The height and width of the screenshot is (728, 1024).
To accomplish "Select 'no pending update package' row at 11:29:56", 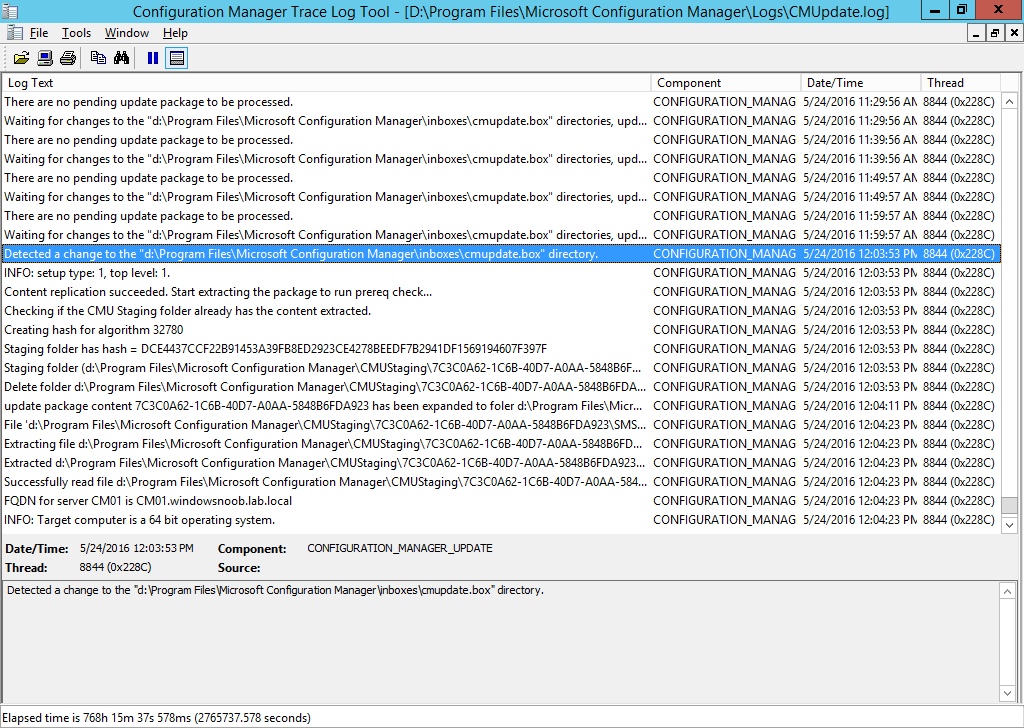I will 502,102.
